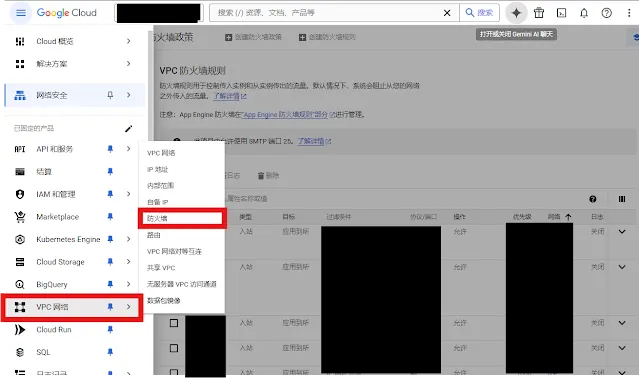This screenshot has height=378, width=639.
Task: Toggle the pin icon beside 网络安全
Action: pyautogui.click(x=110, y=95)
